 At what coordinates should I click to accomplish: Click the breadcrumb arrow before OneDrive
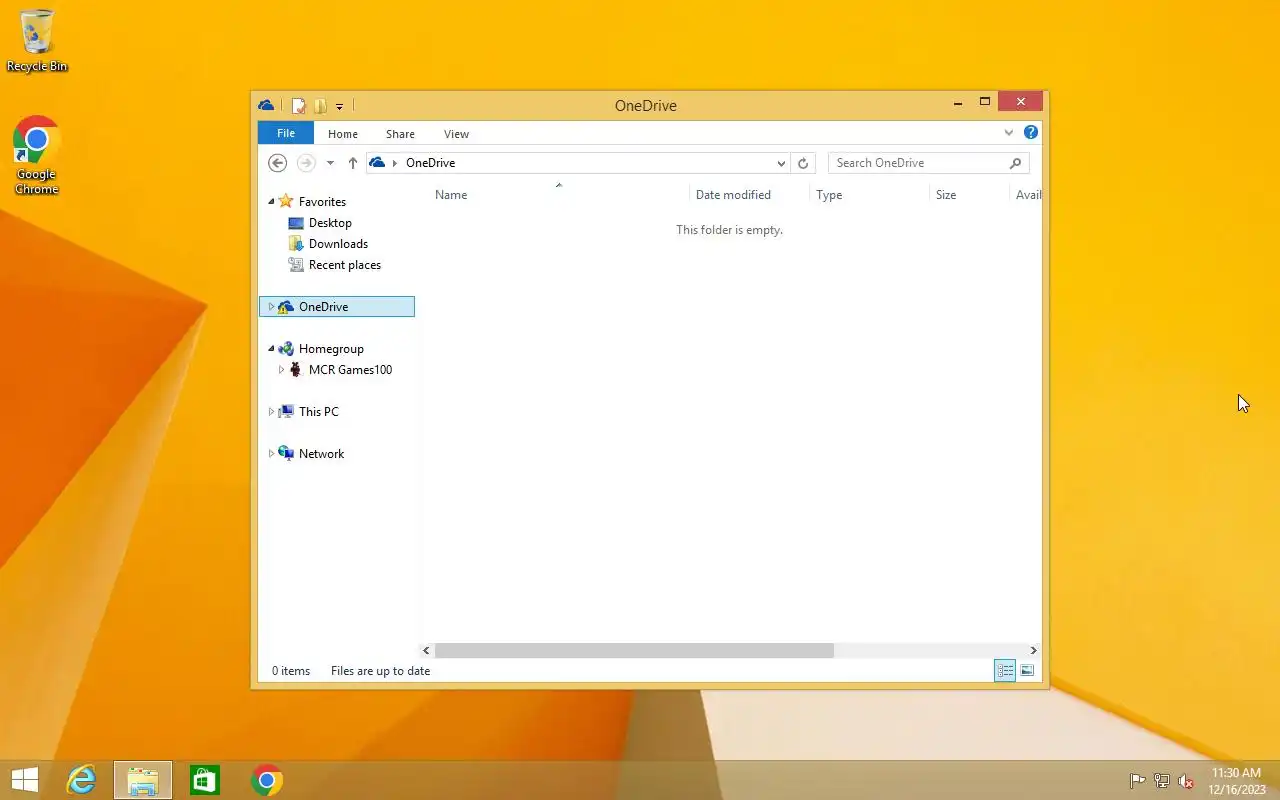[395, 163]
